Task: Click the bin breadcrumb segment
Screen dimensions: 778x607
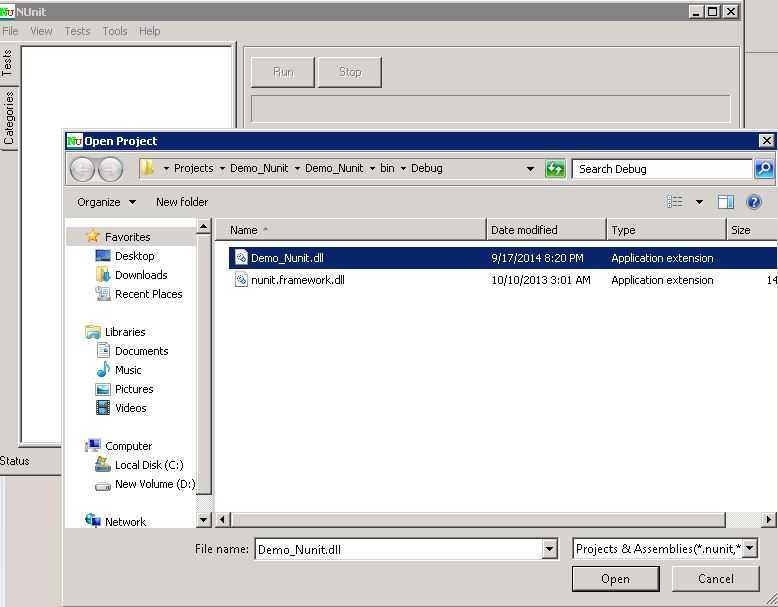Action: click(x=387, y=168)
